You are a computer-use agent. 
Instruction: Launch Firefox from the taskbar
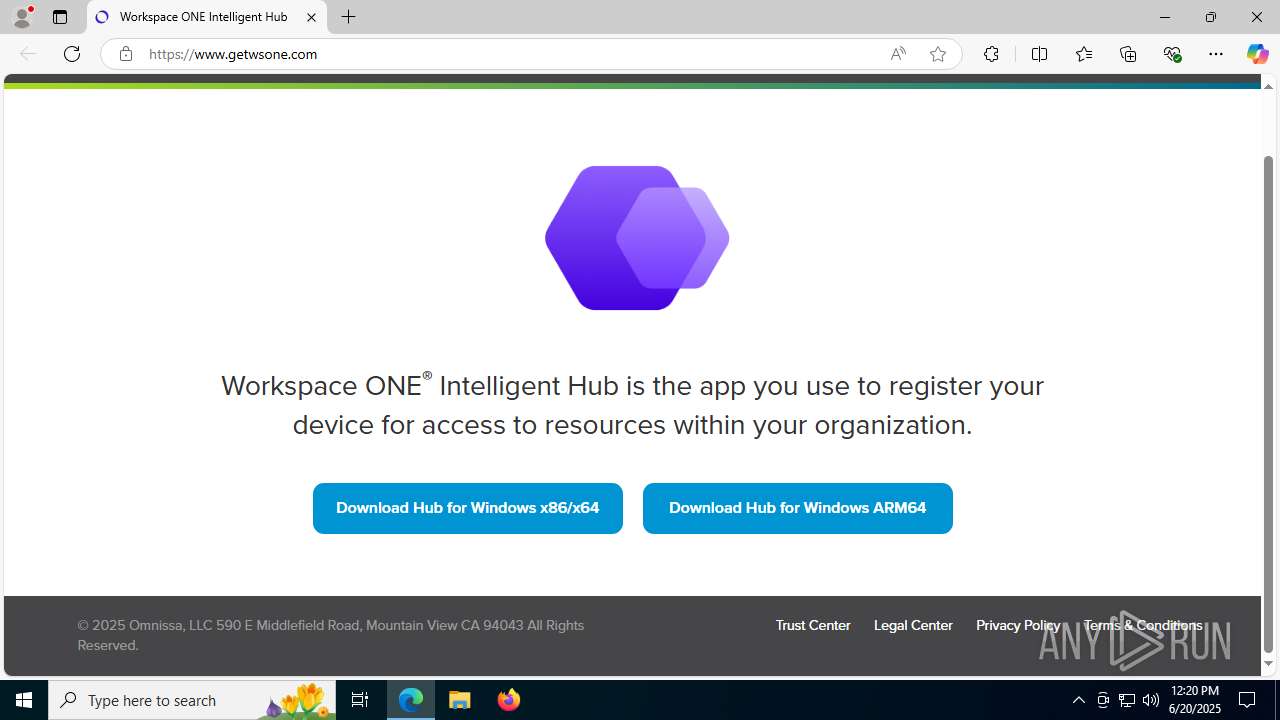pyautogui.click(x=509, y=700)
